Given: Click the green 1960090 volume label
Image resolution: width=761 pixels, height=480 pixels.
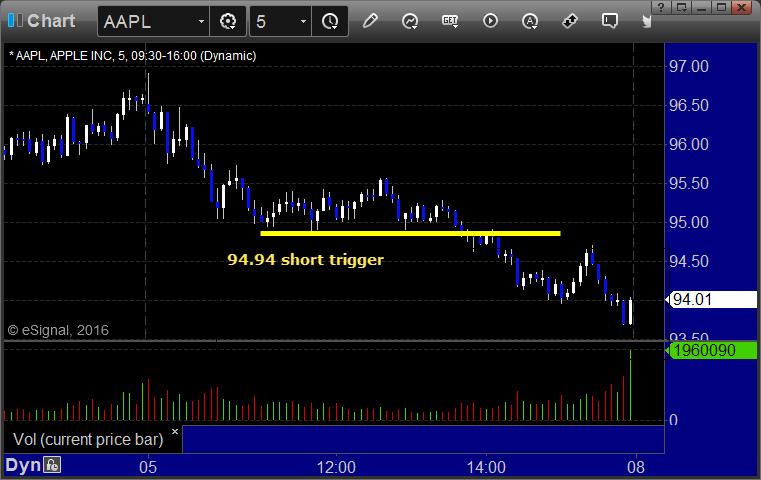Looking at the screenshot, I should point(712,350).
